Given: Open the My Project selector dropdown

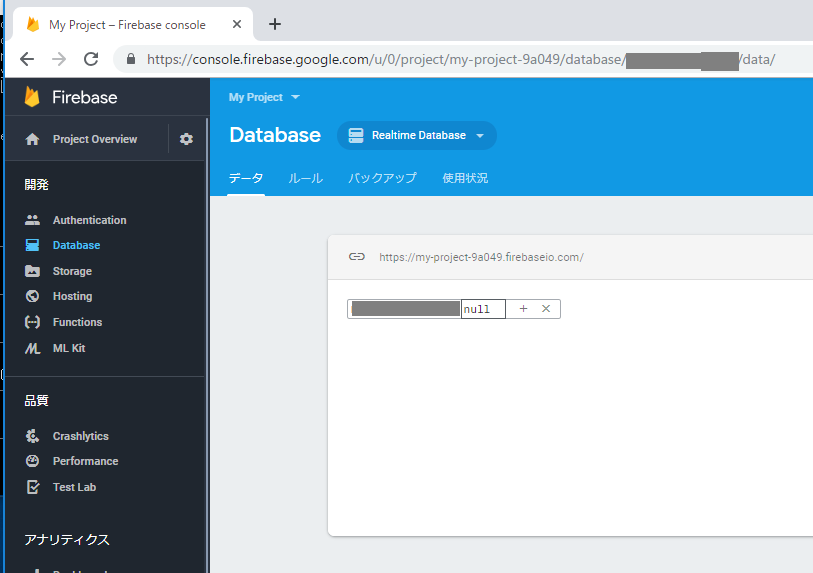Looking at the screenshot, I should tap(264, 97).
